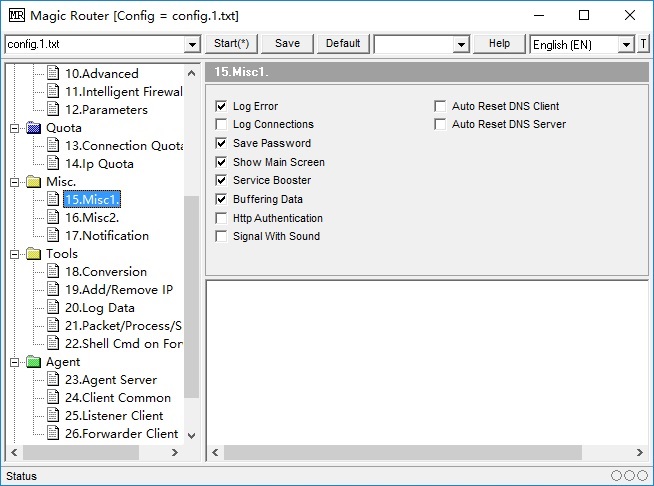Collapse the Tools tree node
The height and width of the screenshot is (486, 654).
[x=14, y=254]
